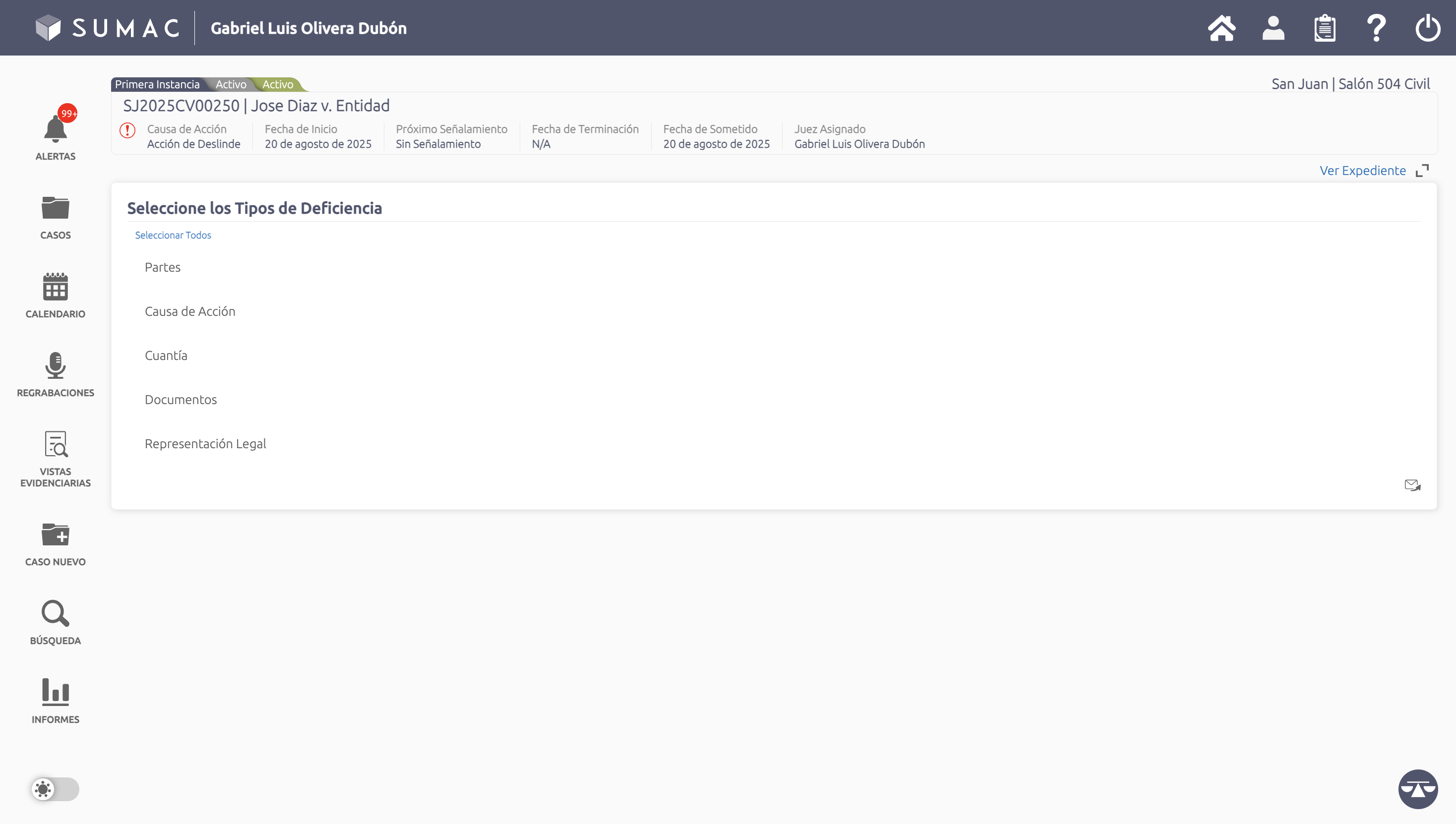The height and width of the screenshot is (824, 1456).
Task: Click the power logout icon
Action: [x=1428, y=28]
